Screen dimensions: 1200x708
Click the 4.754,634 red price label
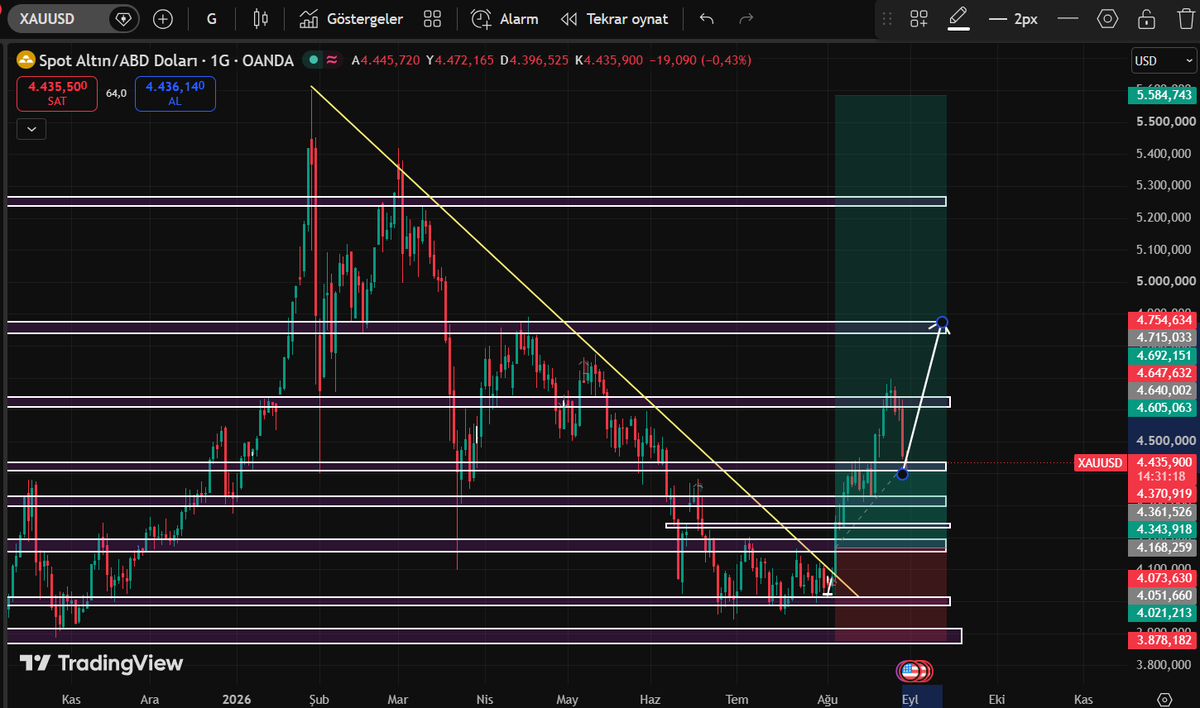pyautogui.click(x=1163, y=320)
